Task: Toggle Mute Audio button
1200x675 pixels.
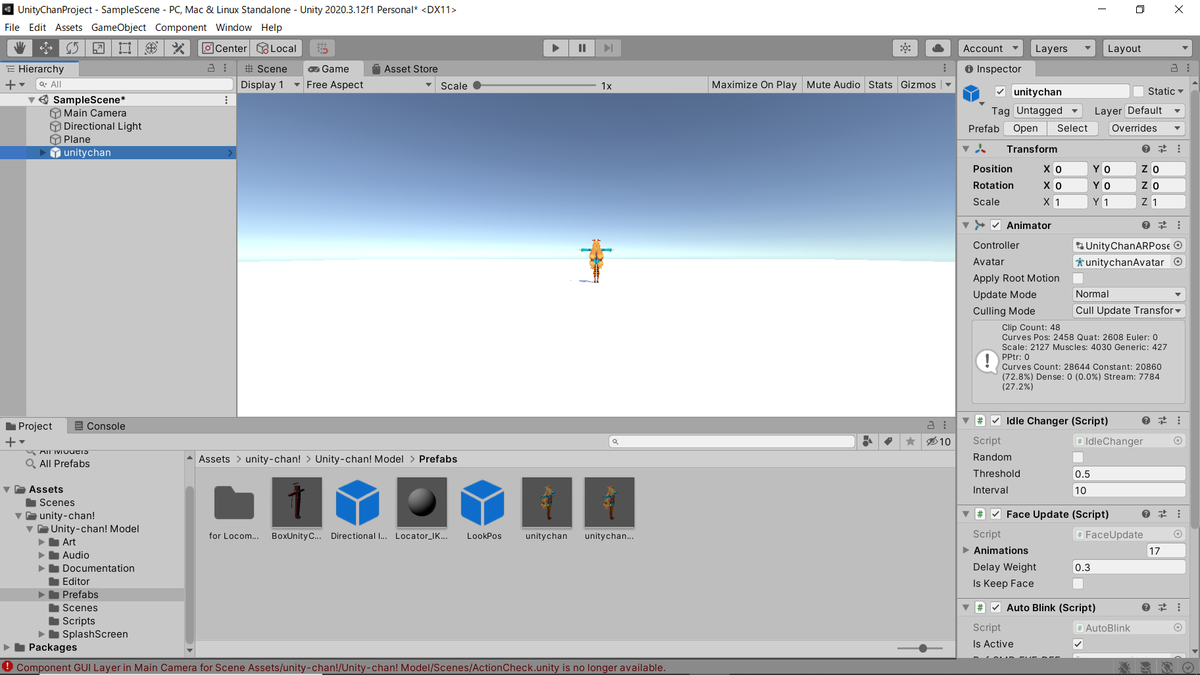Action: (x=833, y=85)
